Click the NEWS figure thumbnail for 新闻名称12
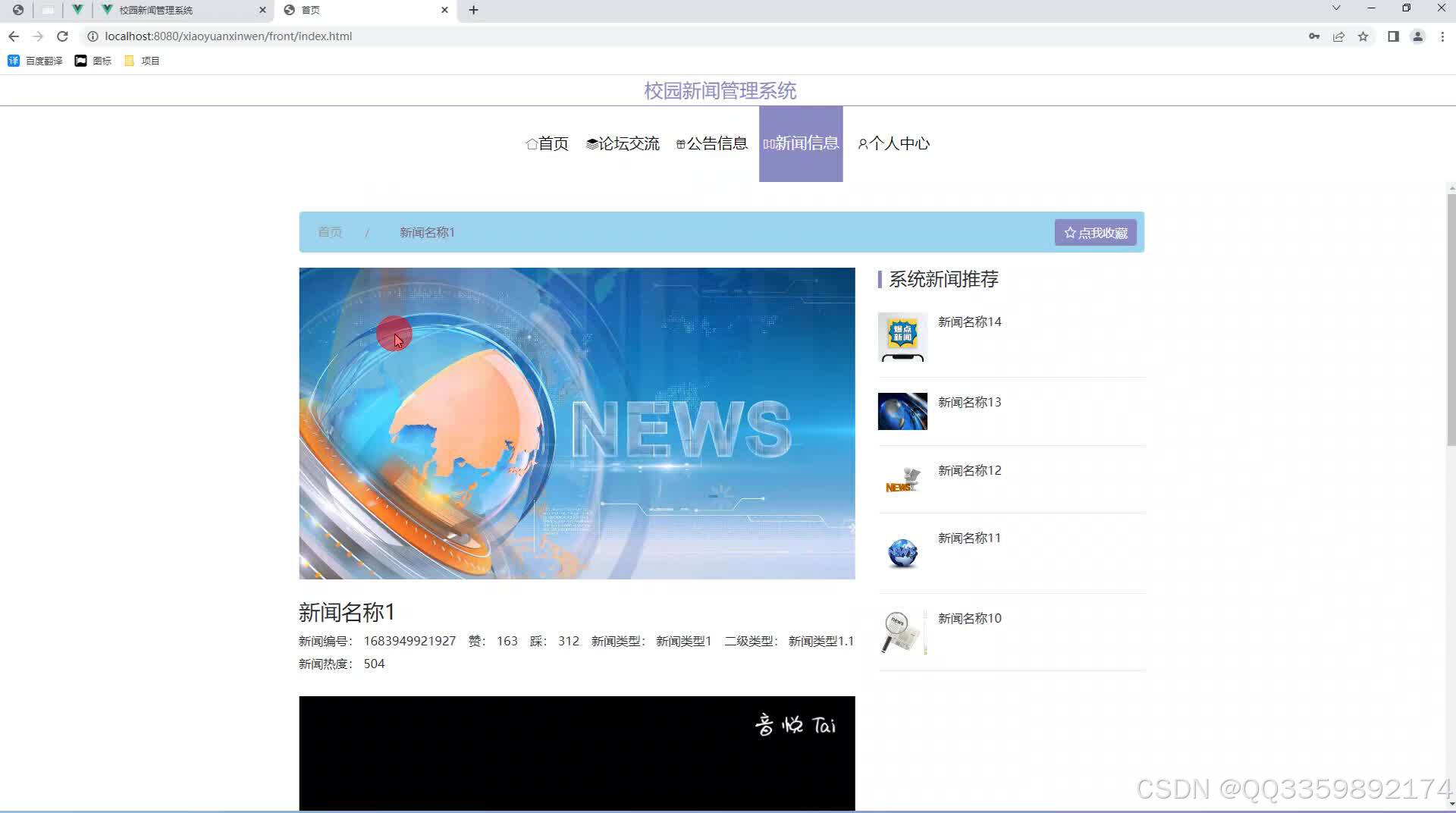1456x813 pixels. click(x=902, y=479)
